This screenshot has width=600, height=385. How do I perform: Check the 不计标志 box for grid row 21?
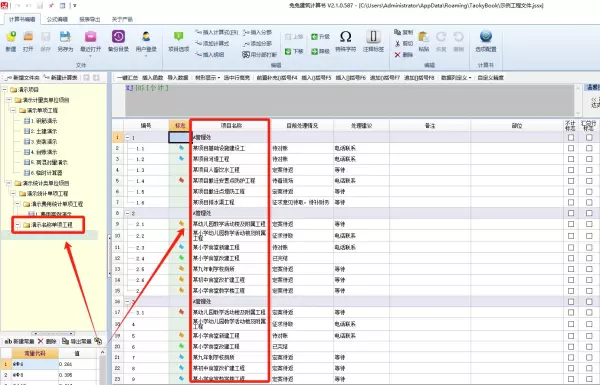pyautogui.click(x=571, y=357)
